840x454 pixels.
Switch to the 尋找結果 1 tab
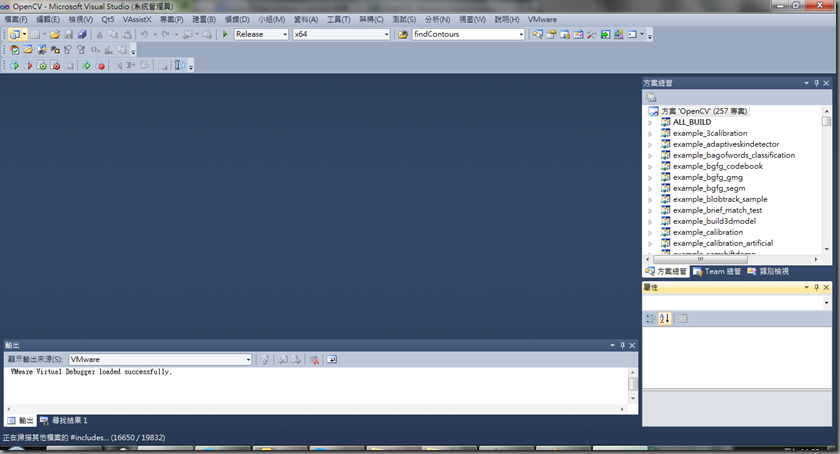click(64, 421)
